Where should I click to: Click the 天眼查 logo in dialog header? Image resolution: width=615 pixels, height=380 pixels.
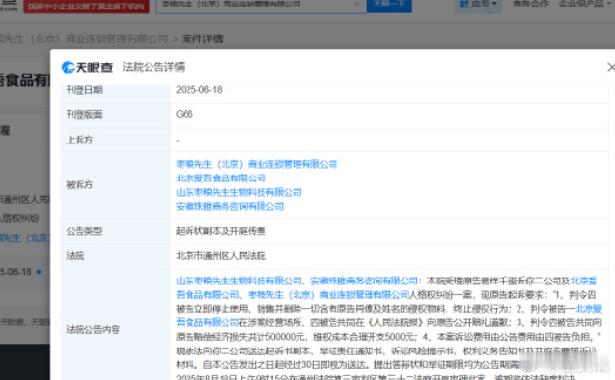pos(87,67)
